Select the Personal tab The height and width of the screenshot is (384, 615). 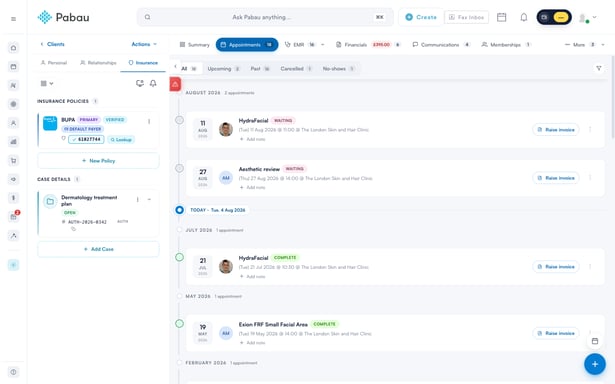coord(54,63)
